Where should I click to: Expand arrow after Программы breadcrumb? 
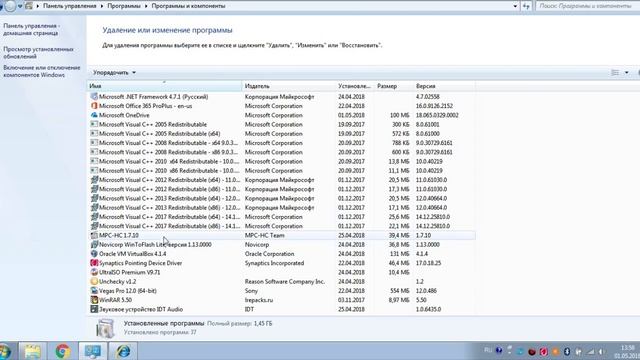pyautogui.click(x=146, y=6)
